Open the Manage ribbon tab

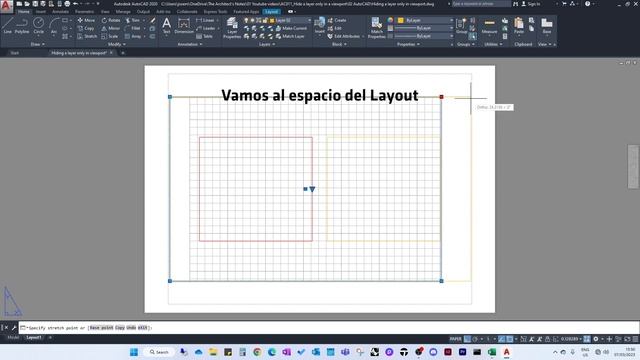tap(123, 12)
